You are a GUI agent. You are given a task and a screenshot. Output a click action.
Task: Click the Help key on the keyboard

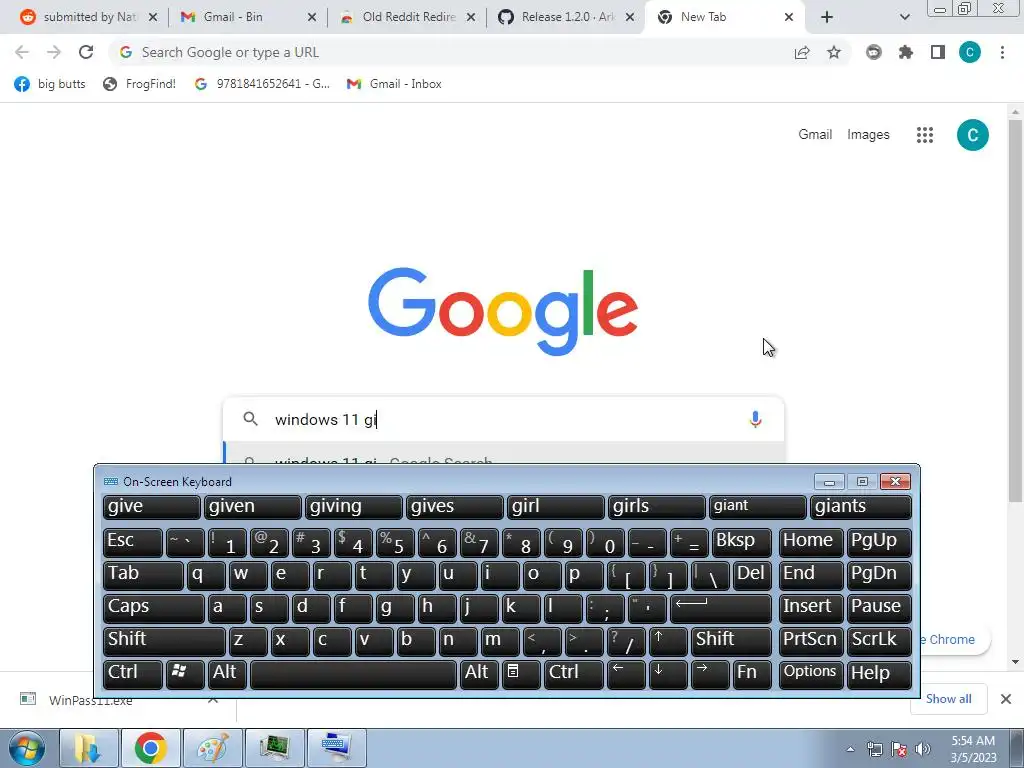pyautogui.click(x=879, y=674)
